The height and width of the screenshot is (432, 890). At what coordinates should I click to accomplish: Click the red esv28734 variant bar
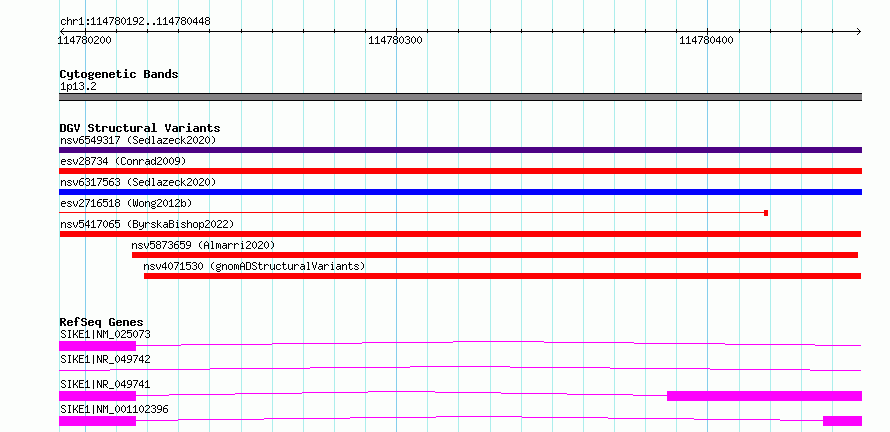pyautogui.click(x=460, y=171)
